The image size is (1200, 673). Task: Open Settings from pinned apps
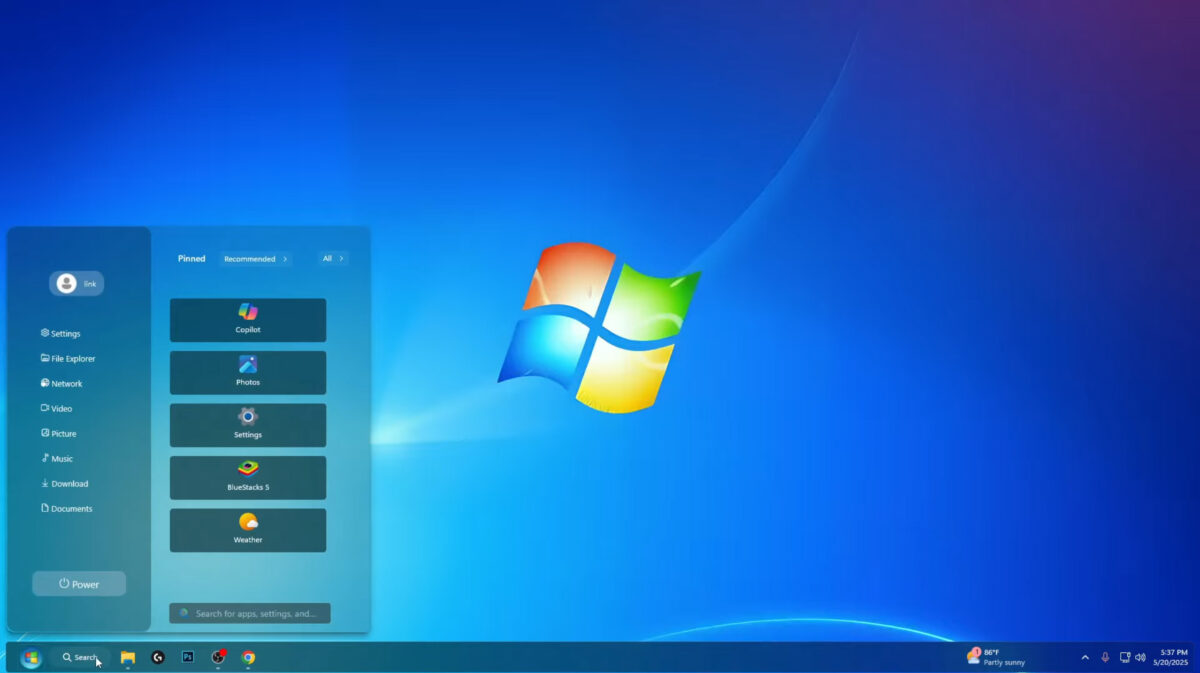point(247,424)
